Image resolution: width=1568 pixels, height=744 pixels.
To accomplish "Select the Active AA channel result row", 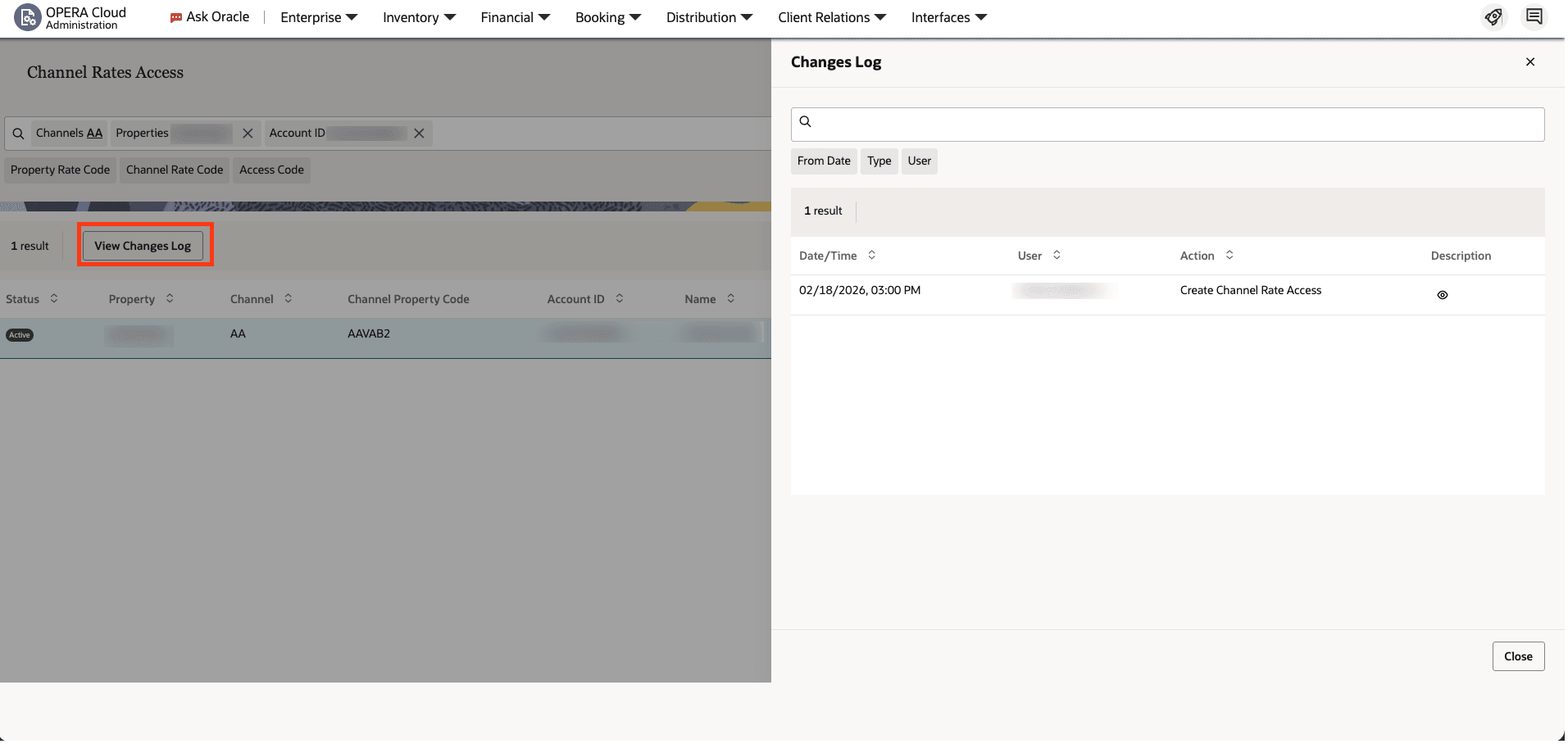I will pyautogui.click(x=385, y=338).
